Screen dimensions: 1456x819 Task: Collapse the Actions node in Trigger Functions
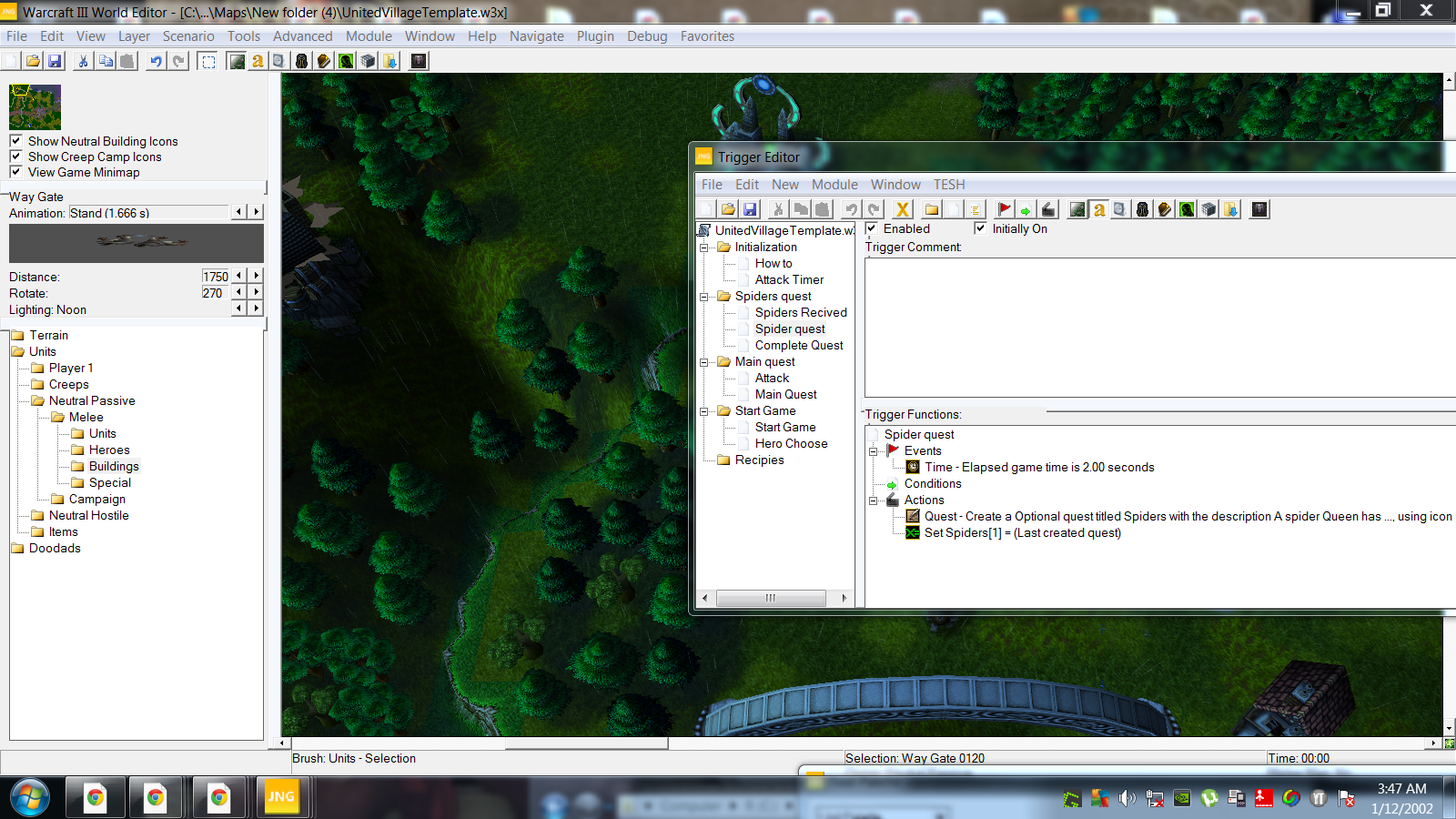[873, 500]
